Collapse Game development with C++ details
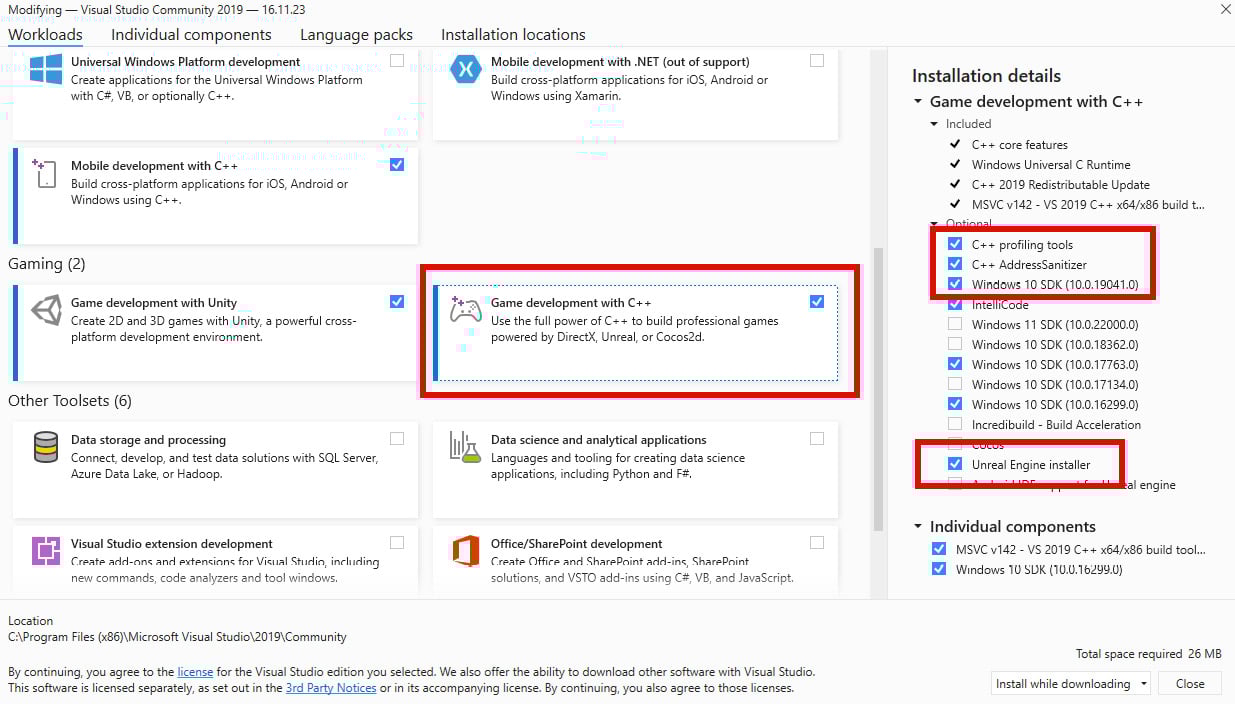 (x=918, y=102)
